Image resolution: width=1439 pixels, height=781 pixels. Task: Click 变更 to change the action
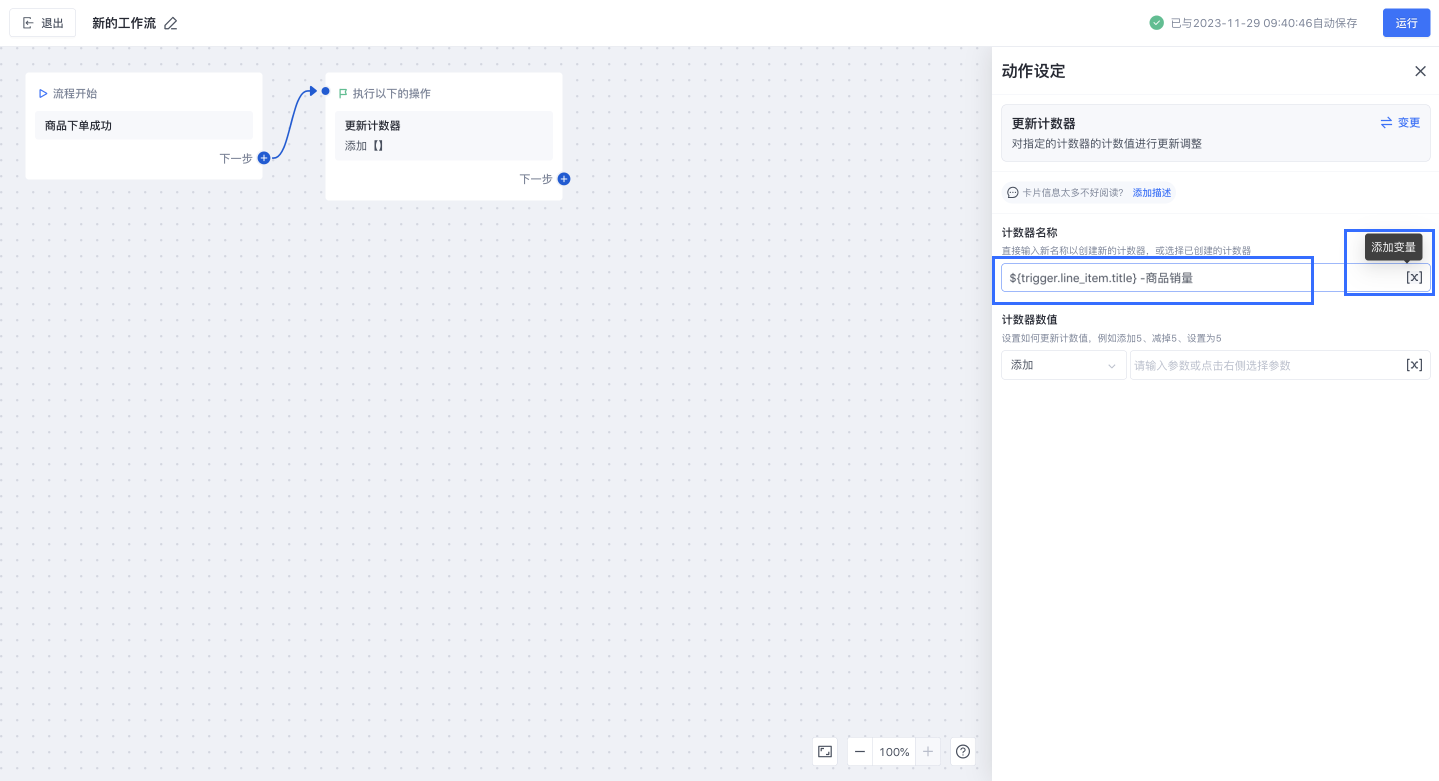pos(1400,123)
